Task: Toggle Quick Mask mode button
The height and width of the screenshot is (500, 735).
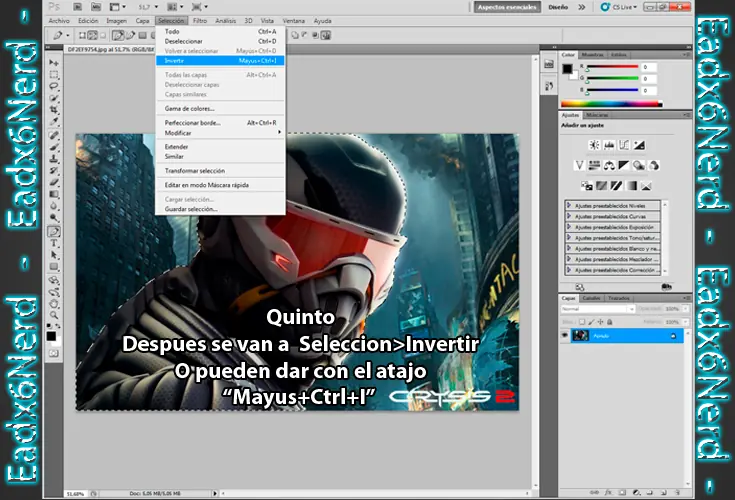Action: [x=54, y=353]
